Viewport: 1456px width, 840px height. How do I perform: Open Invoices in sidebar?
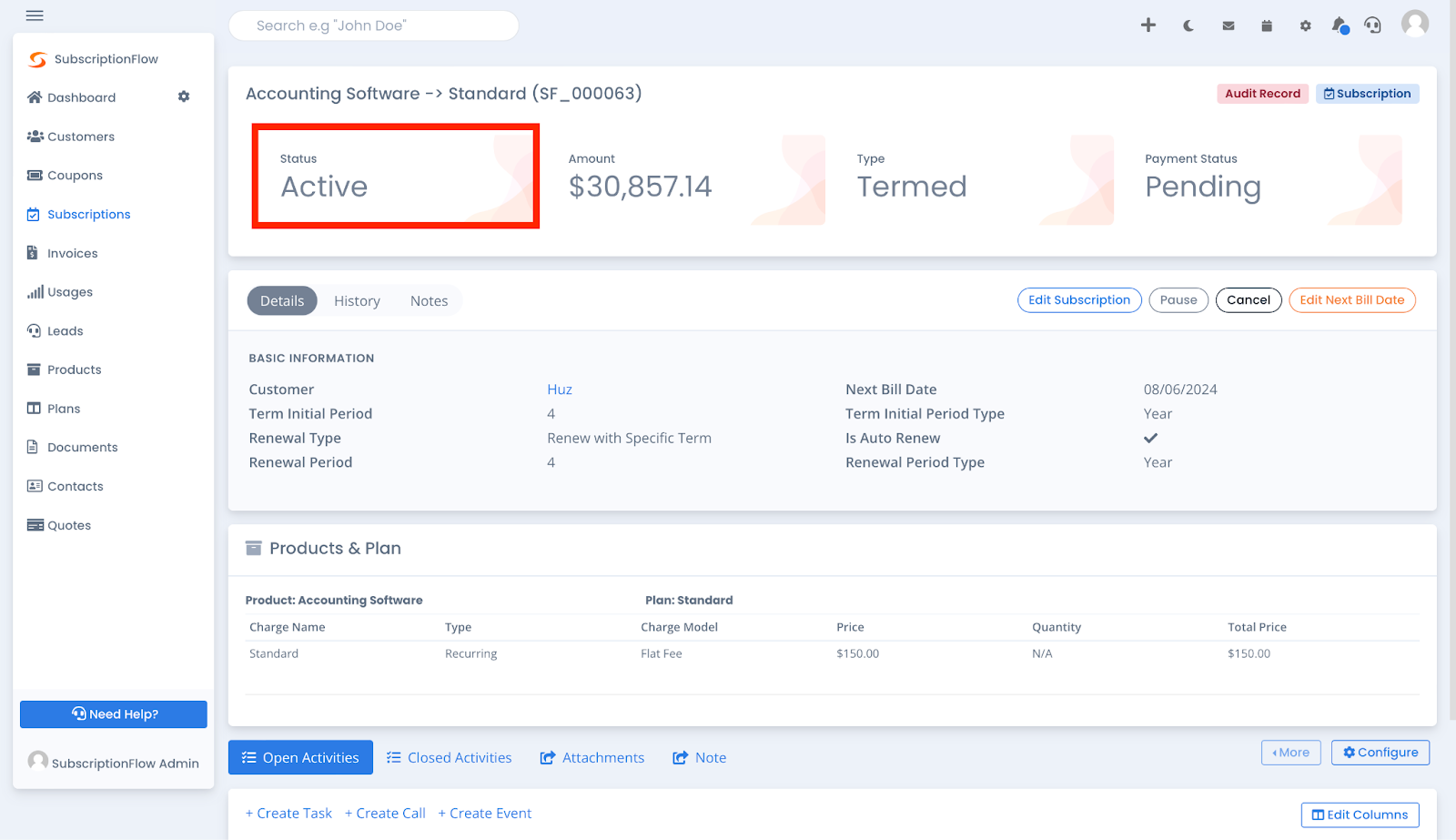click(63, 254)
